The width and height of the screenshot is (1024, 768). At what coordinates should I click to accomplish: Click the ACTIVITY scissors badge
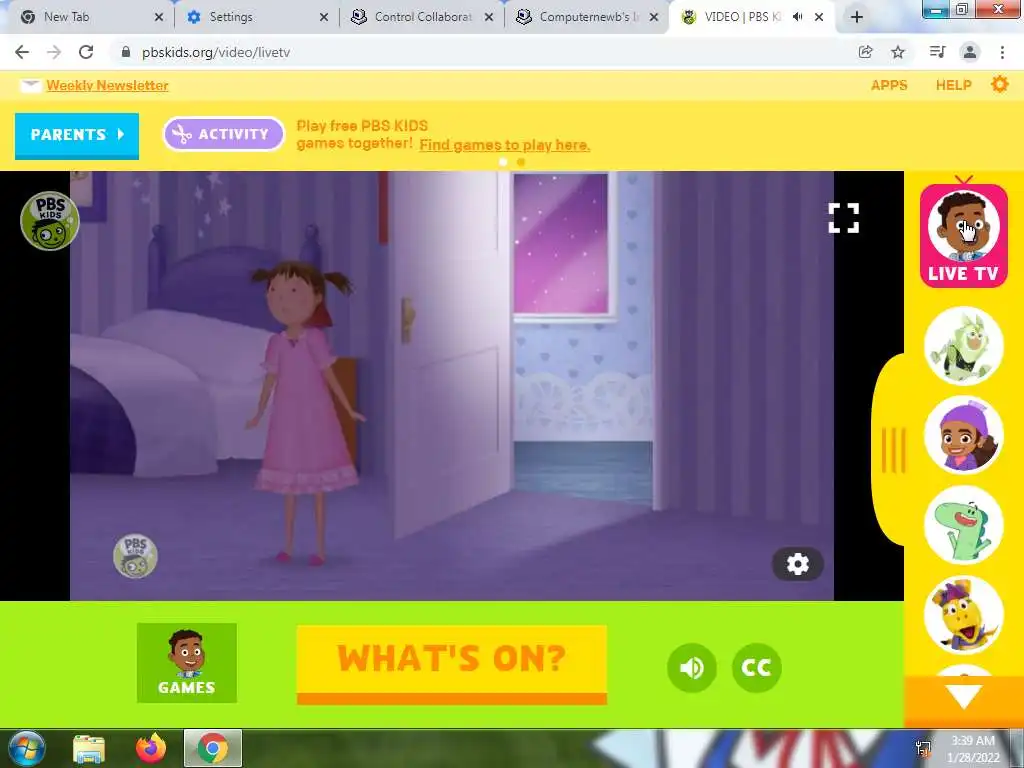[x=223, y=134]
